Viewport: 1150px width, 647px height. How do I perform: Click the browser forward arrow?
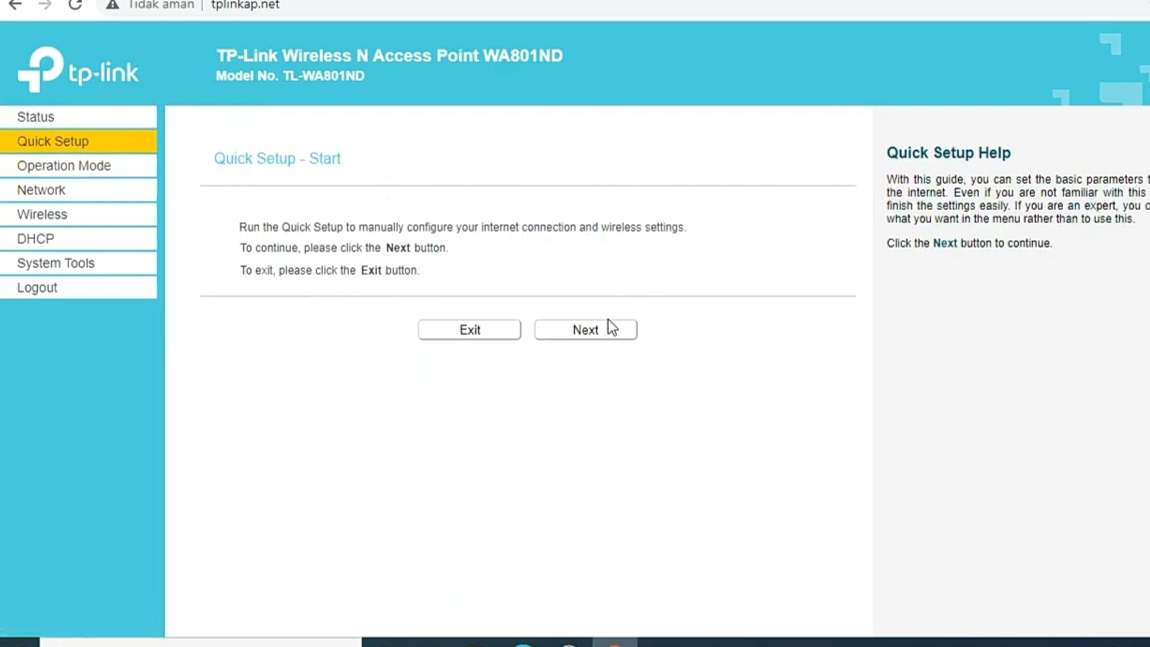coord(45,4)
